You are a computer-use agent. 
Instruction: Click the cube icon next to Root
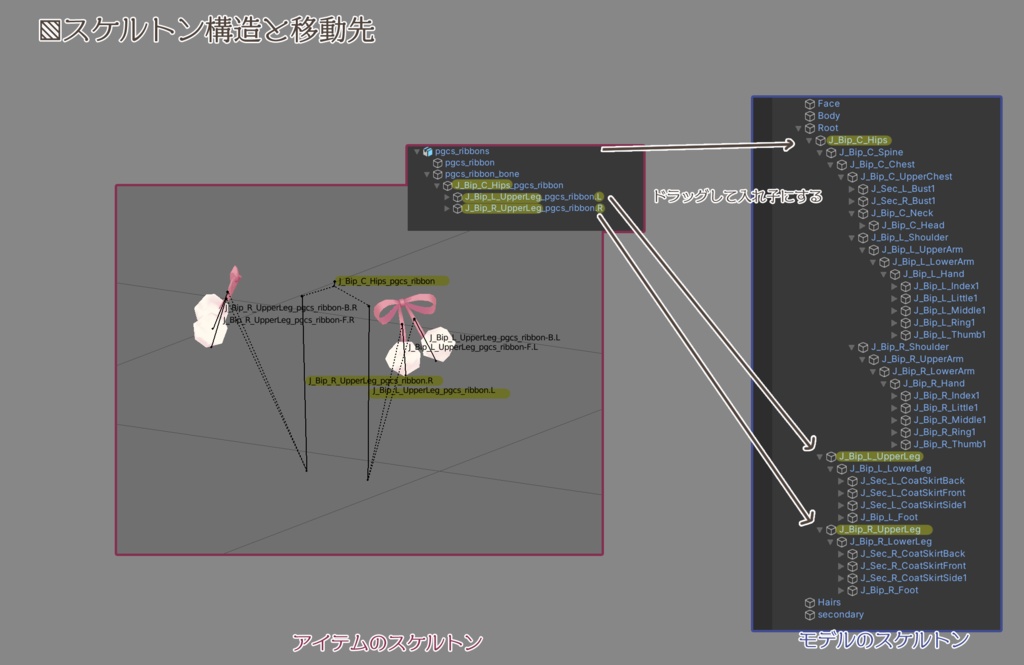[x=810, y=128]
